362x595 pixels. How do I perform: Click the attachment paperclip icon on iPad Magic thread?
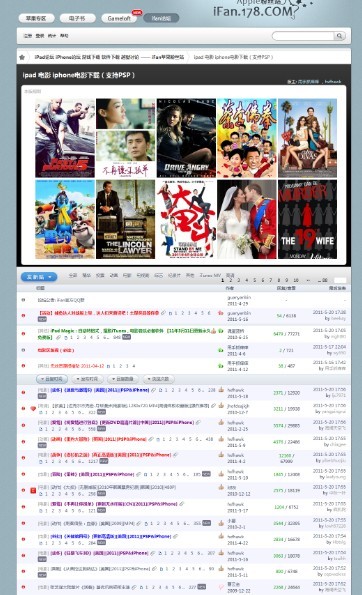[58, 337]
